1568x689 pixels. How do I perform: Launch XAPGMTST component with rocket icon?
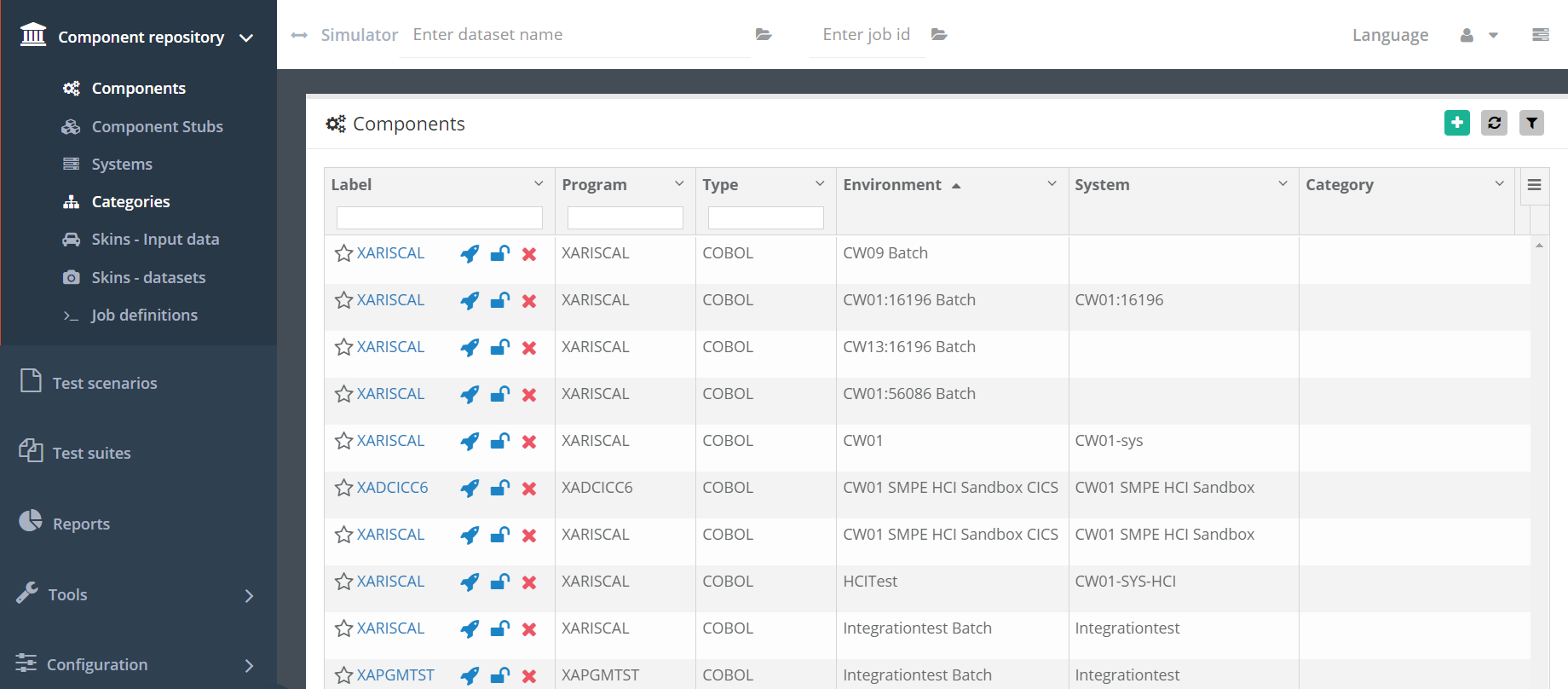(470, 675)
